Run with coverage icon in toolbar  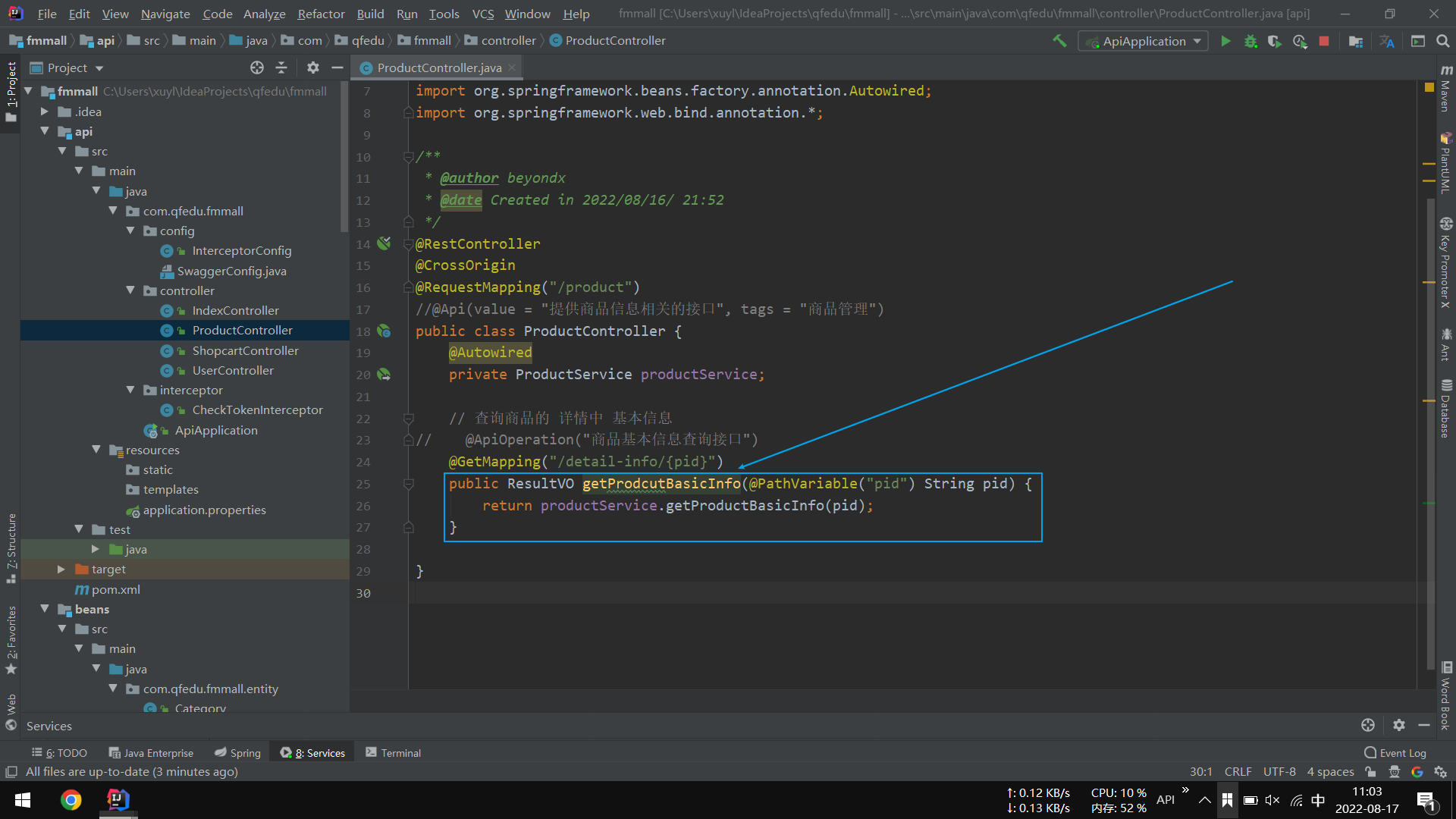1275,41
